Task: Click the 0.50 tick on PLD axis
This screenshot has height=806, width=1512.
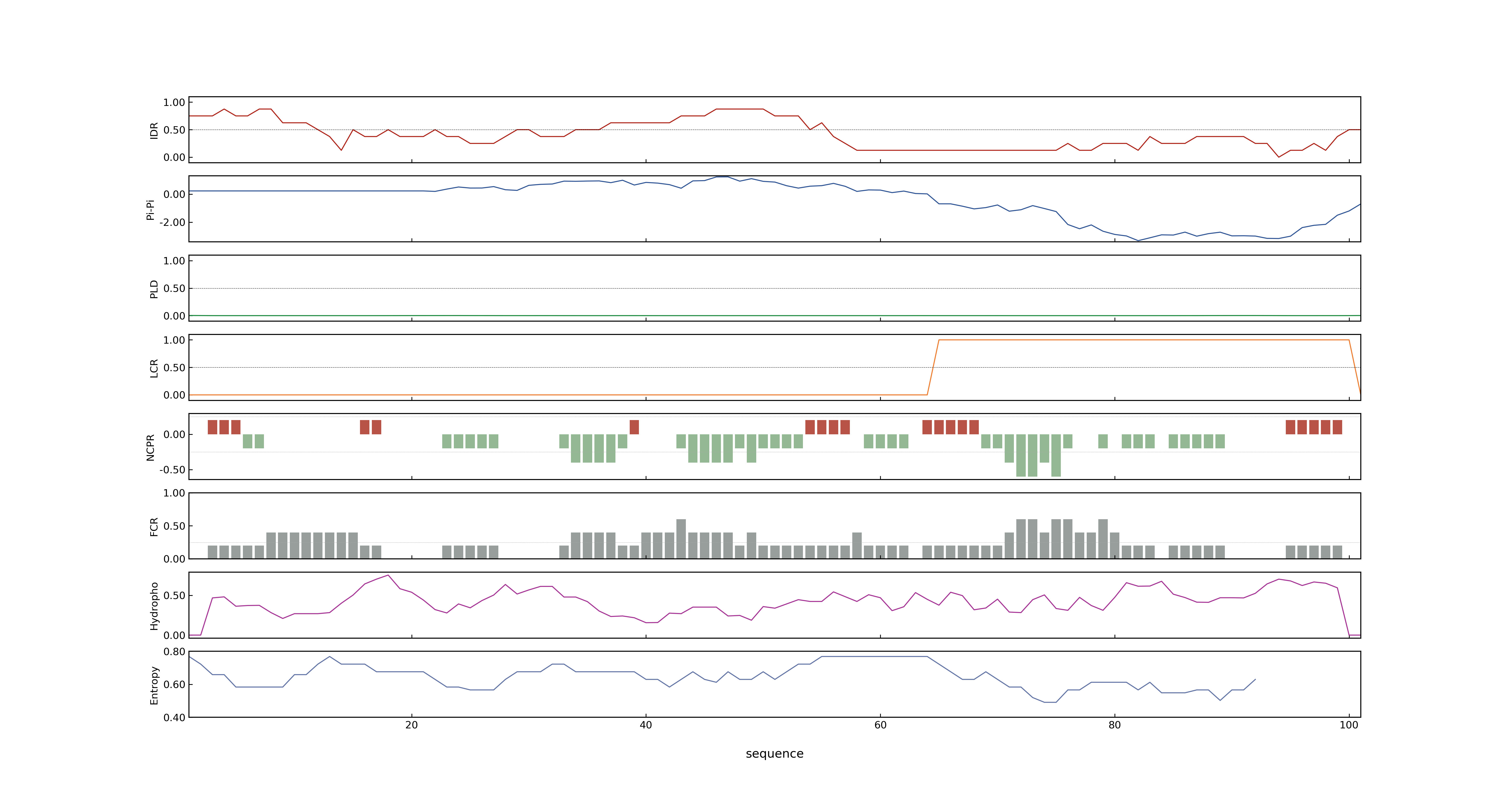Action: tap(174, 288)
